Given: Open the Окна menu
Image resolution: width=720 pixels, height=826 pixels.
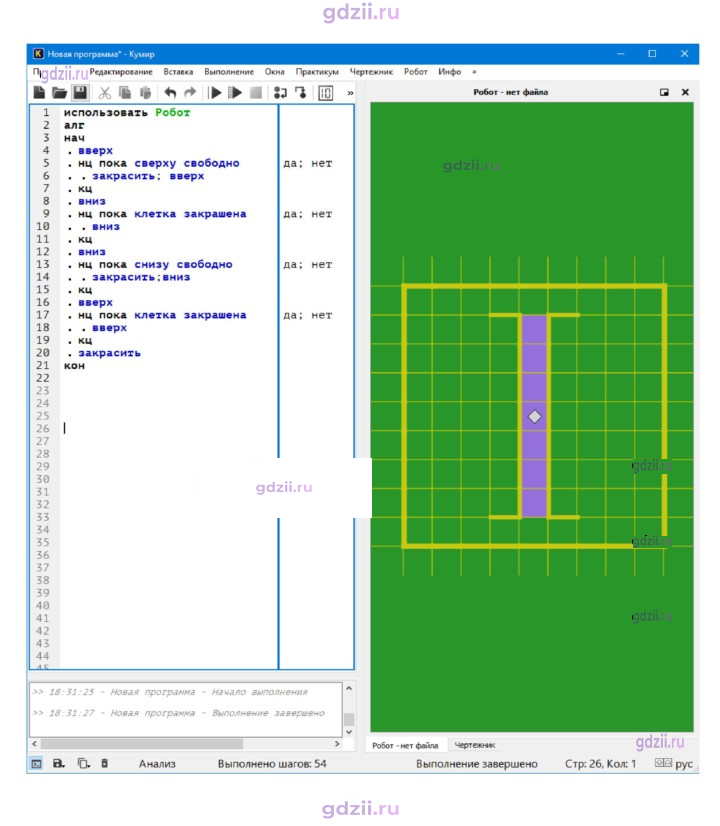Looking at the screenshot, I should point(274,72).
